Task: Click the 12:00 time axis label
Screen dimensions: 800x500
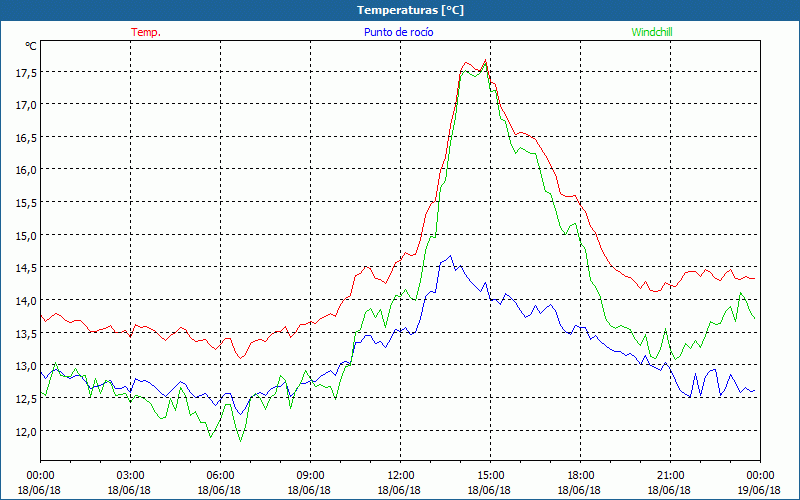Action: (401, 476)
